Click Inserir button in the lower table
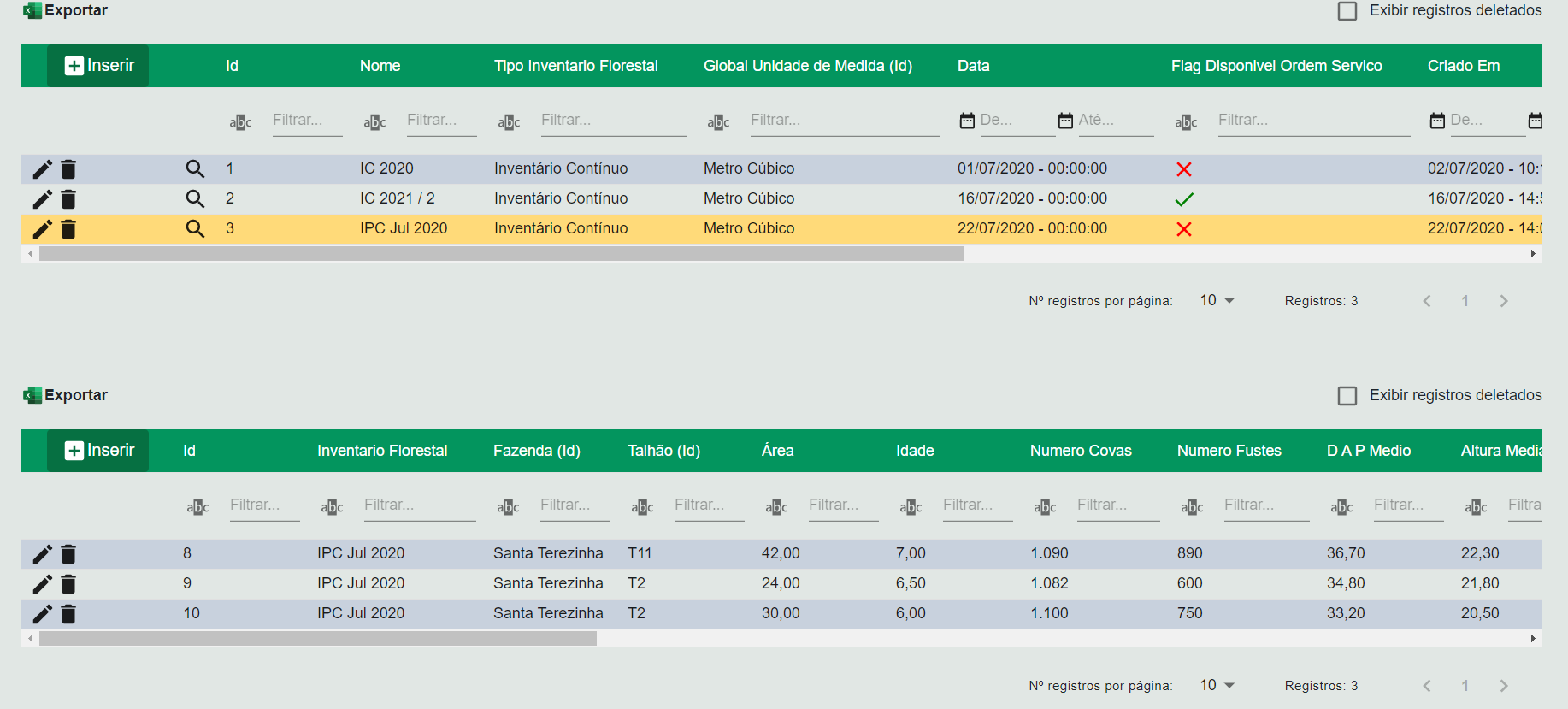 pyautogui.click(x=98, y=451)
